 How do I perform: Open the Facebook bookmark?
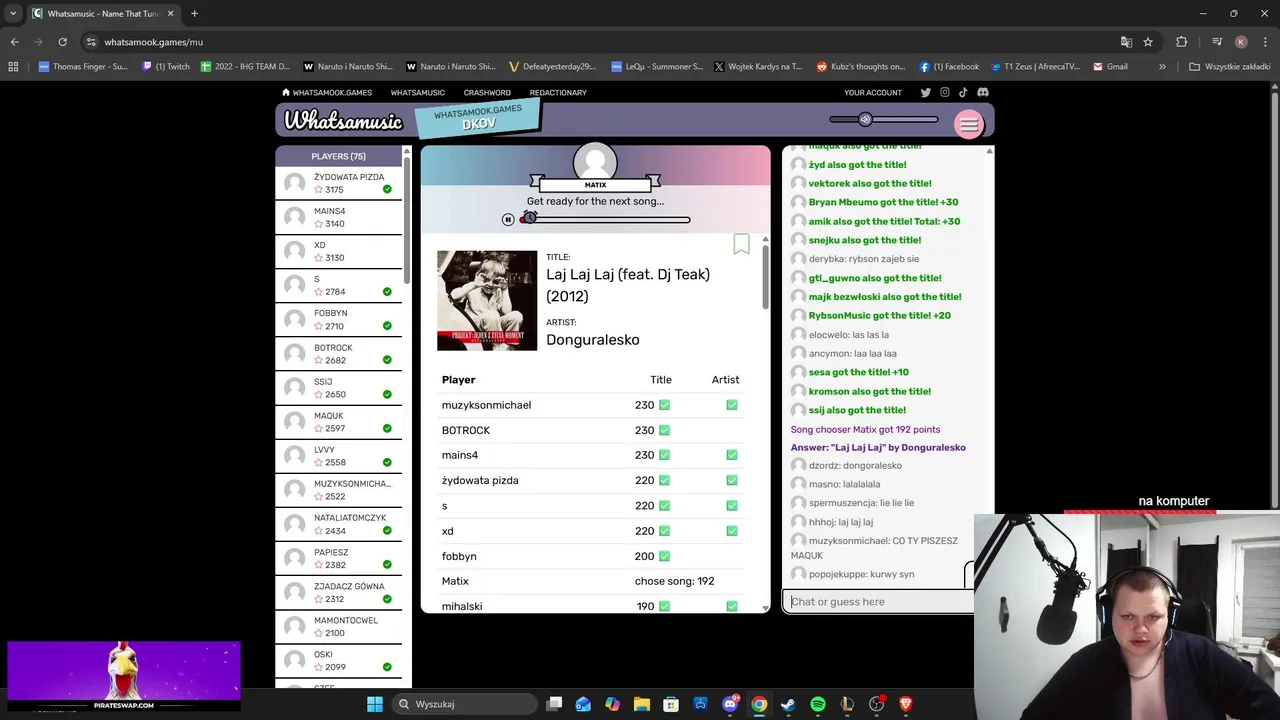point(949,67)
